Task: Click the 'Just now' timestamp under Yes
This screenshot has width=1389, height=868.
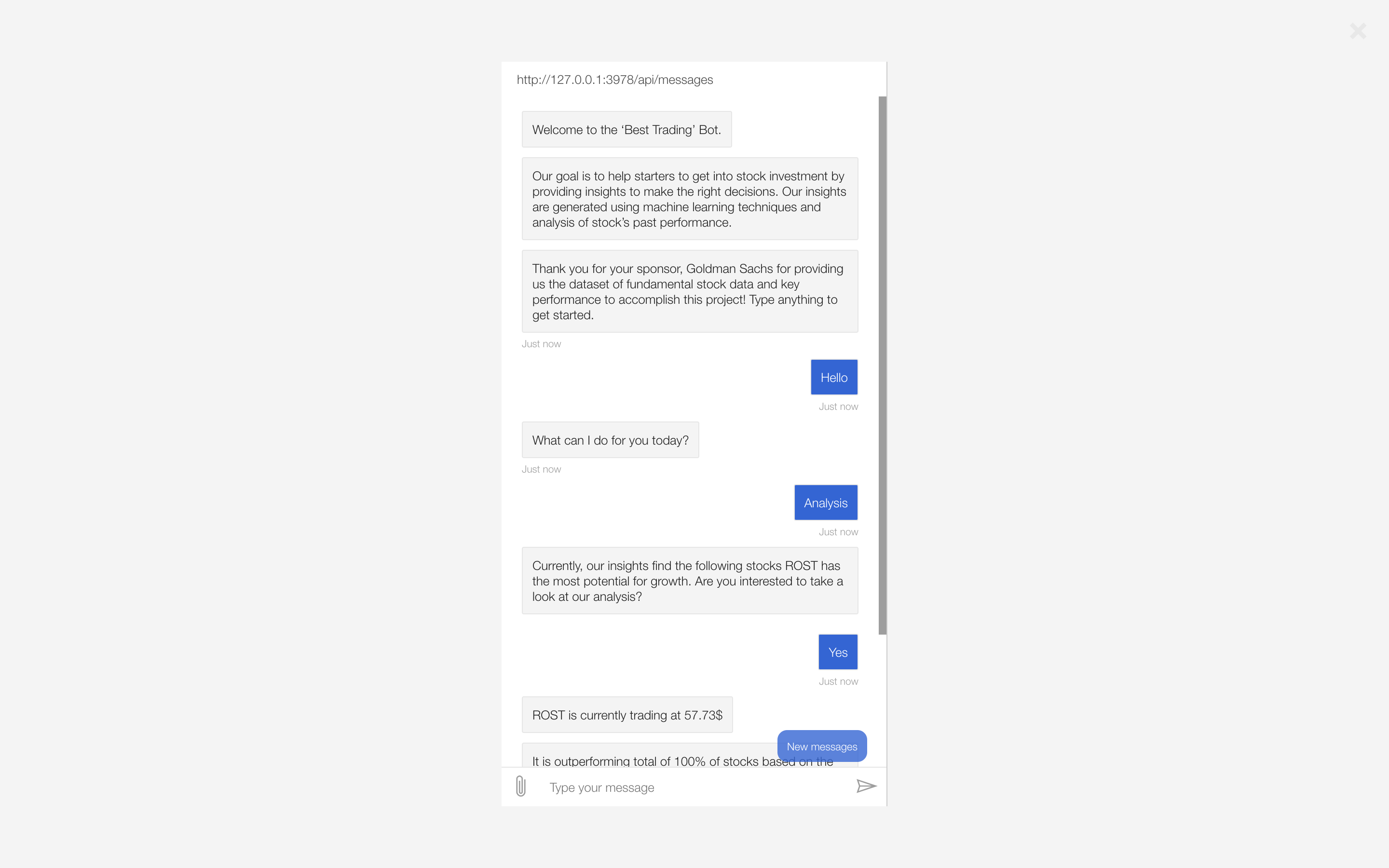Action: click(x=838, y=681)
